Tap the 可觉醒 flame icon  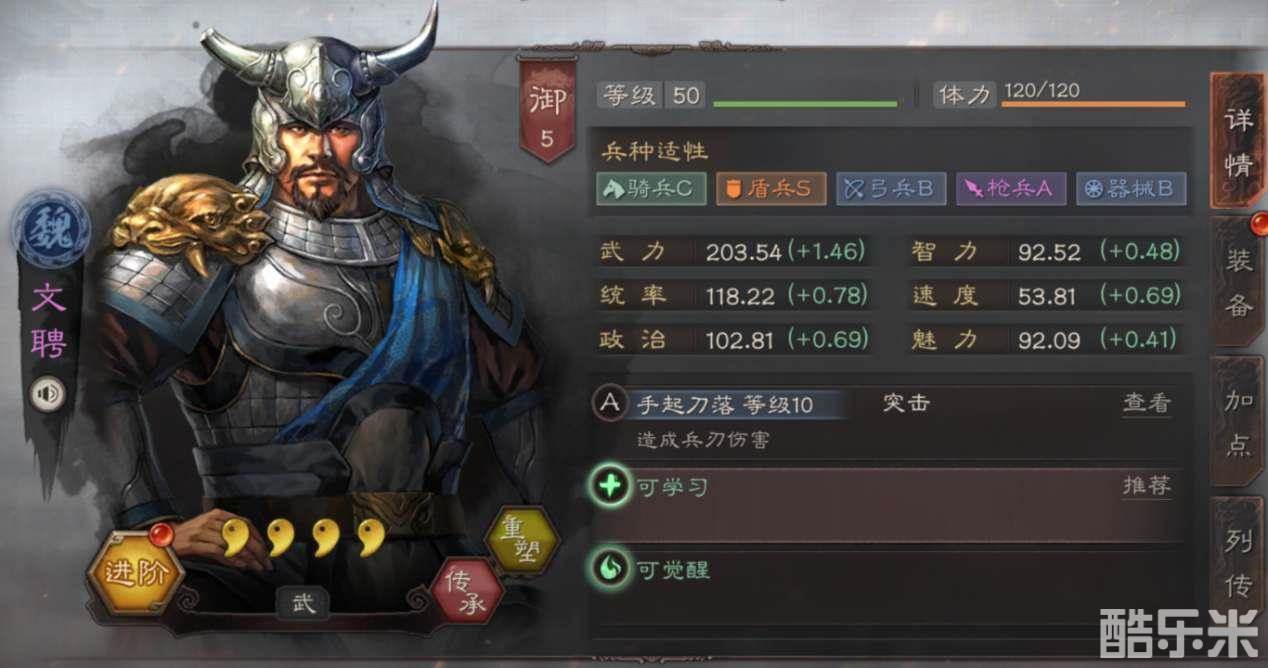609,569
